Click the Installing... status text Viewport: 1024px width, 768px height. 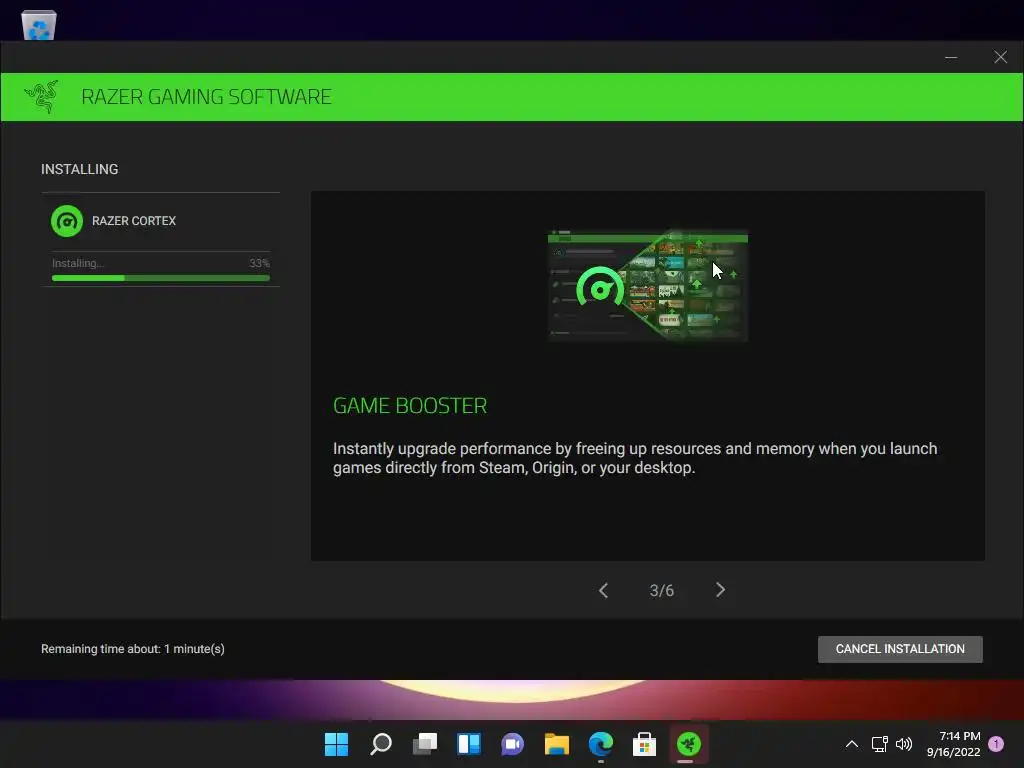click(78, 263)
